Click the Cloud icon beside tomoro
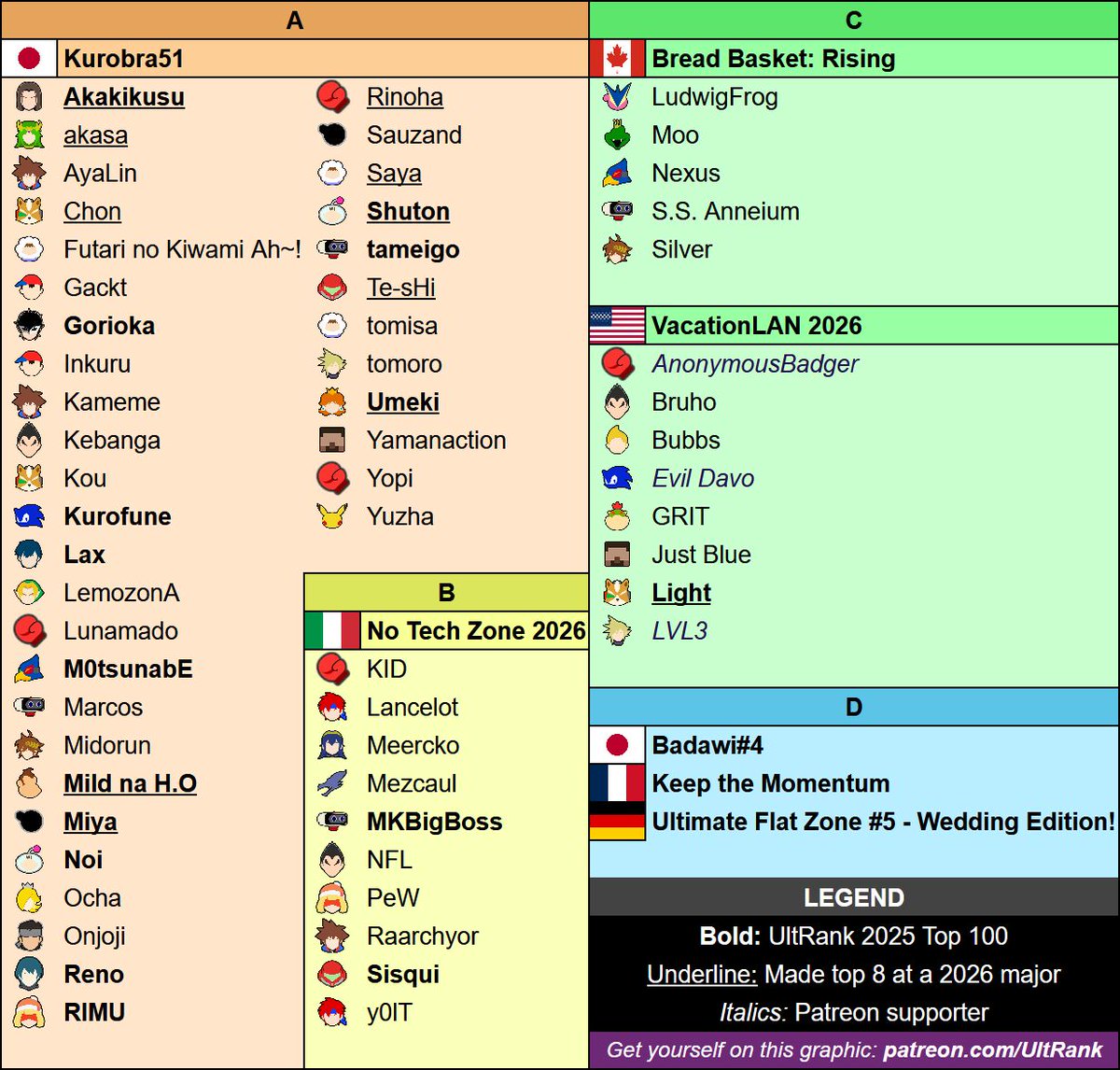This screenshot has width=1120, height=1070. (x=332, y=363)
